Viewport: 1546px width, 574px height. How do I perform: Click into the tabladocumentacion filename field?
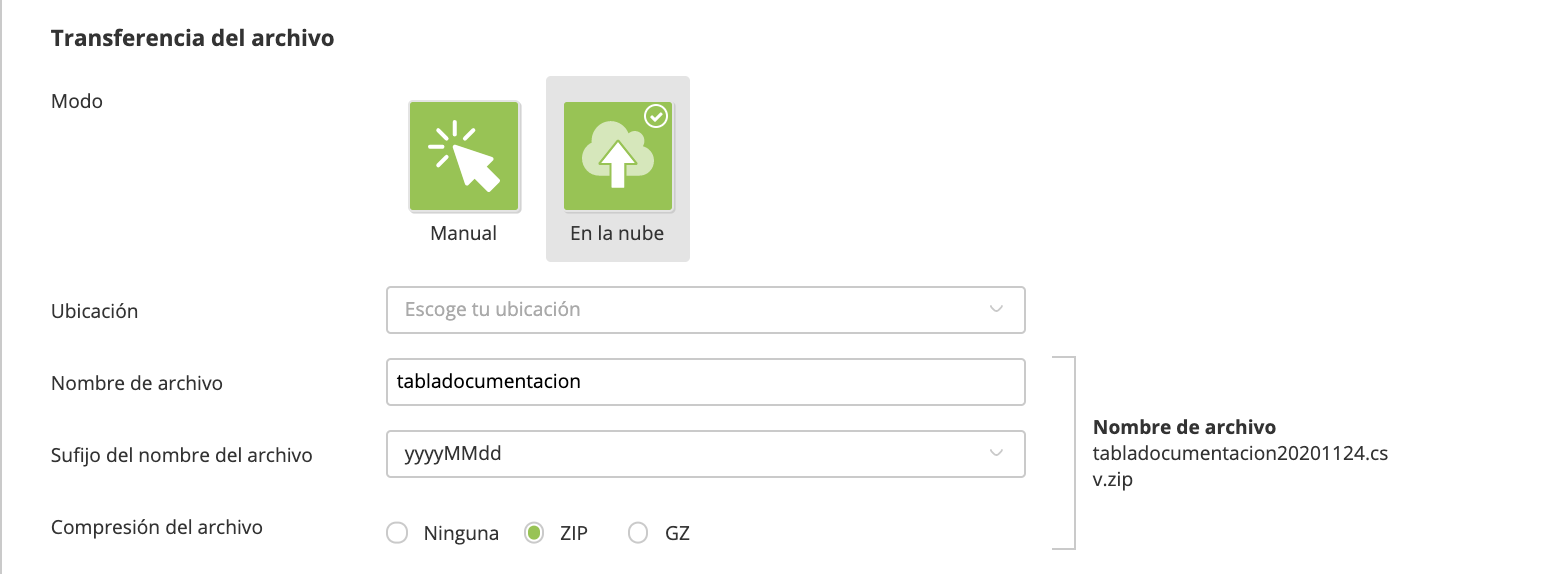coord(705,382)
